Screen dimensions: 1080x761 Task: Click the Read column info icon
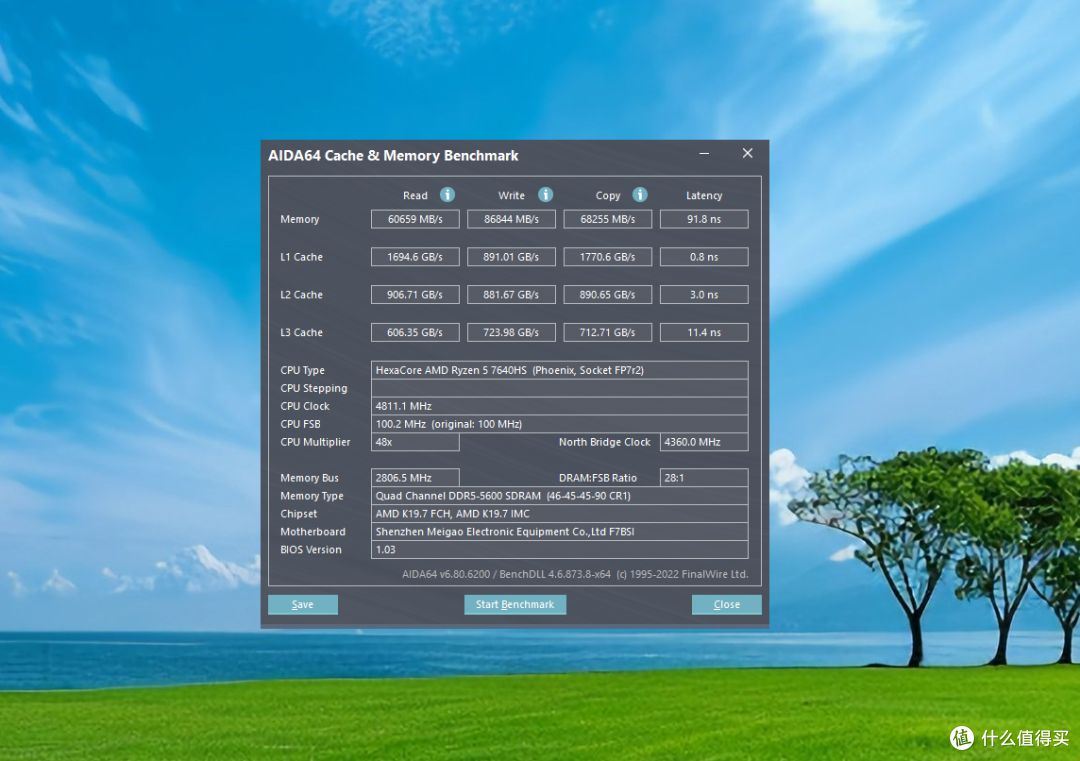point(447,195)
